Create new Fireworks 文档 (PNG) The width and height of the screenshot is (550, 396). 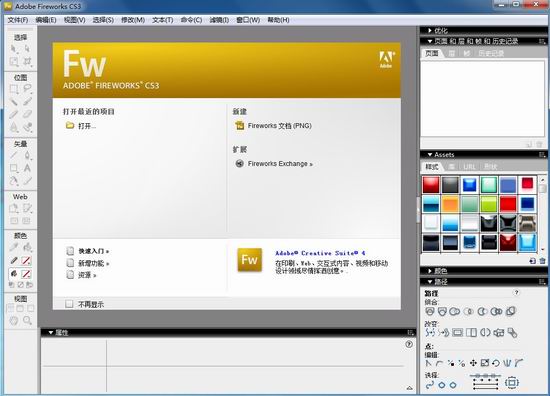280,126
